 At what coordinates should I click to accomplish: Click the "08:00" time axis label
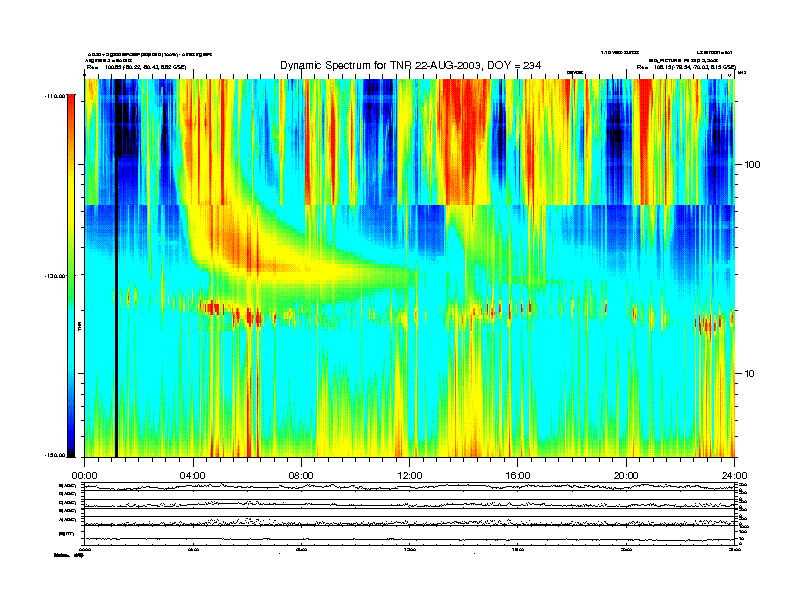(x=301, y=476)
